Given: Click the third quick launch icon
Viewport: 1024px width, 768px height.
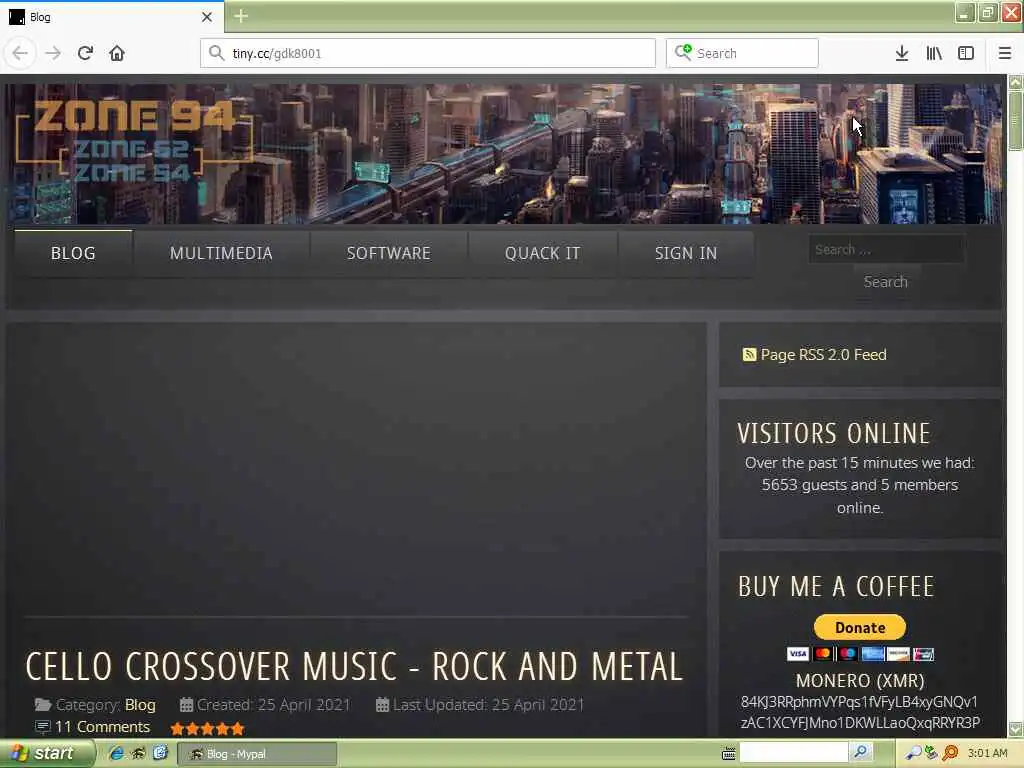Looking at the screenshot, I should (x=160, y=753).
